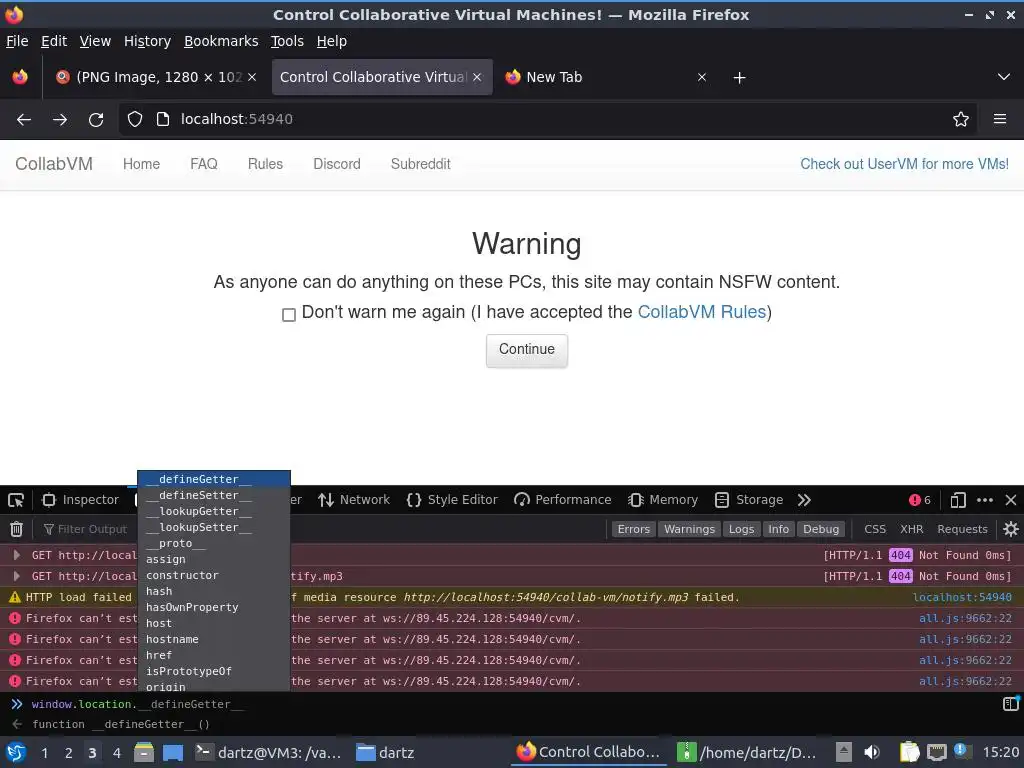The height and width of the screenshot is (768, 1024).
Task: Open Firefox View pinned tab icon
Action: (x=20, y=77)
